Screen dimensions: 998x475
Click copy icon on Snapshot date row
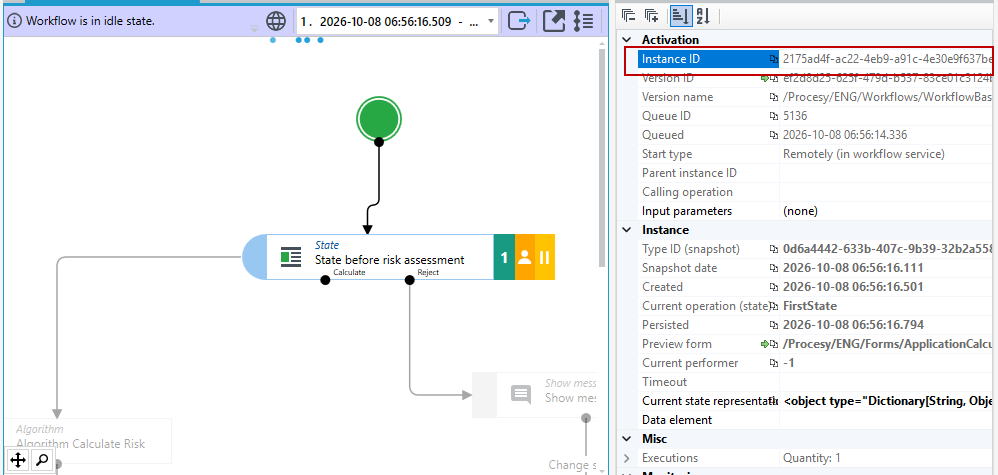click(774, 268)
